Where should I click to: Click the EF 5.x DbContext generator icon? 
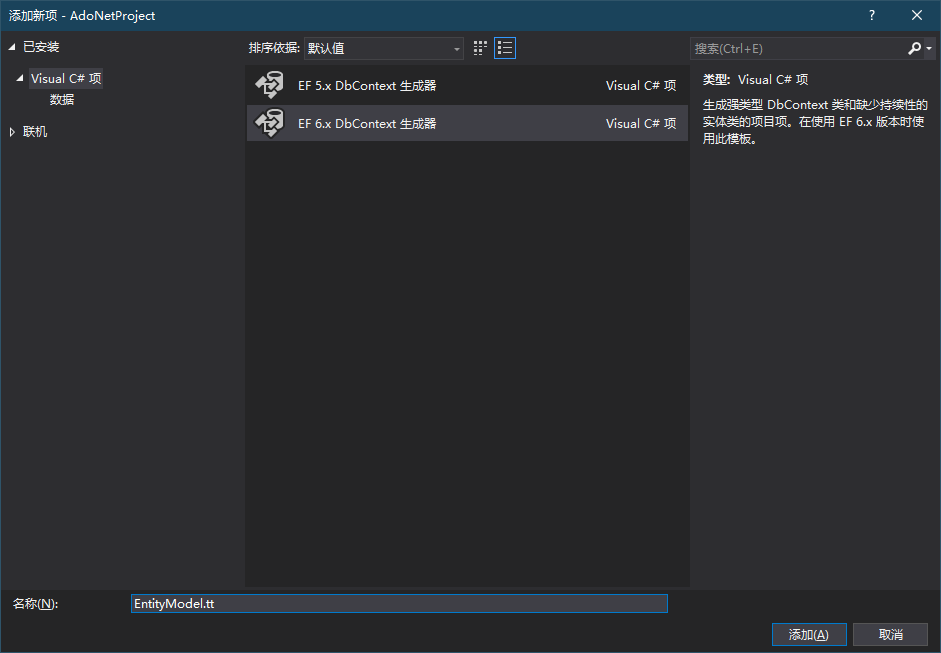[x=269, y=86]
